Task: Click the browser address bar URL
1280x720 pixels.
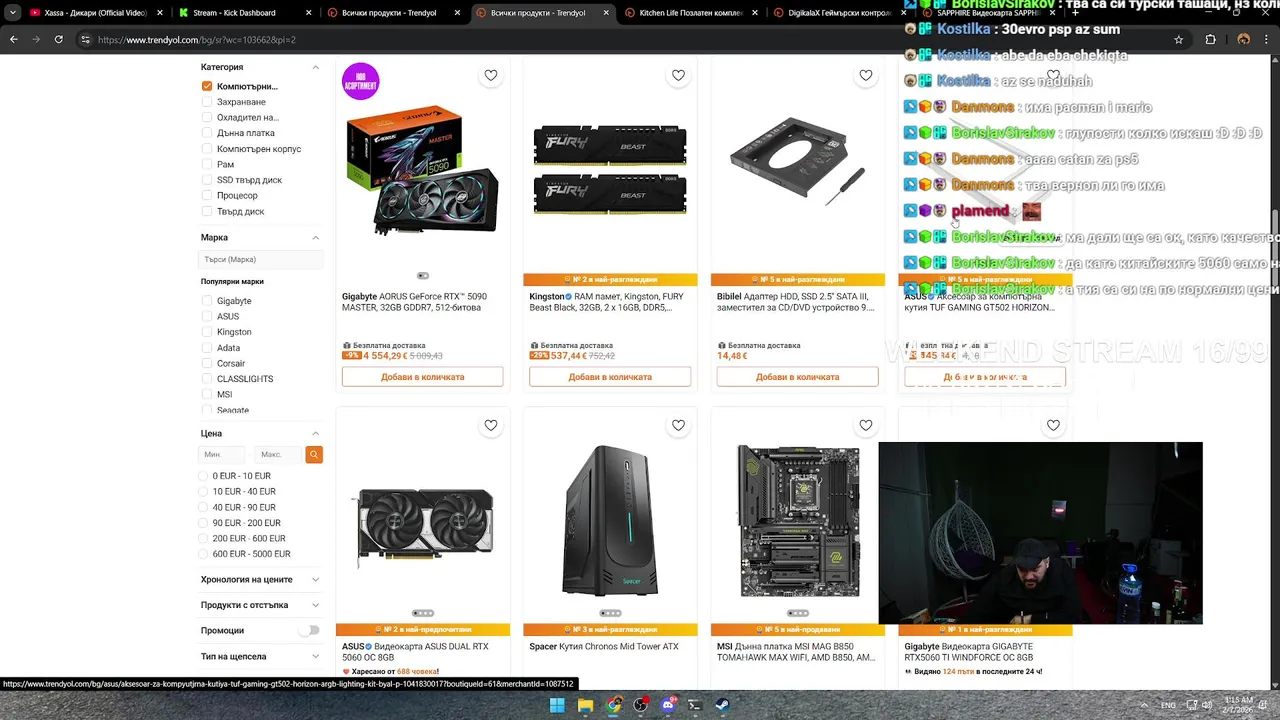Action: pos(197,40)
